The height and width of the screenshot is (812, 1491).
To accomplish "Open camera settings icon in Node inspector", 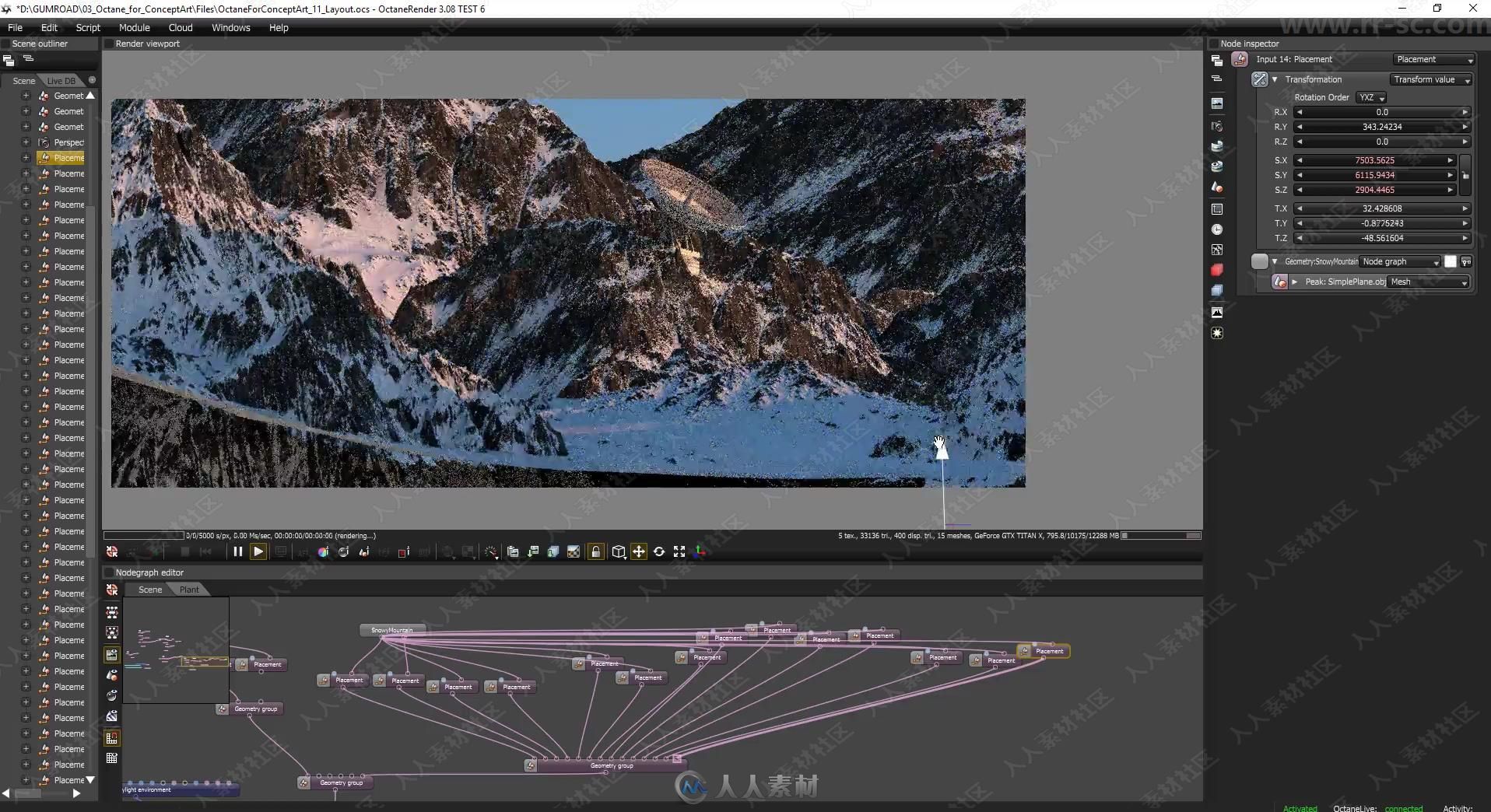I will pos(1217,126).
